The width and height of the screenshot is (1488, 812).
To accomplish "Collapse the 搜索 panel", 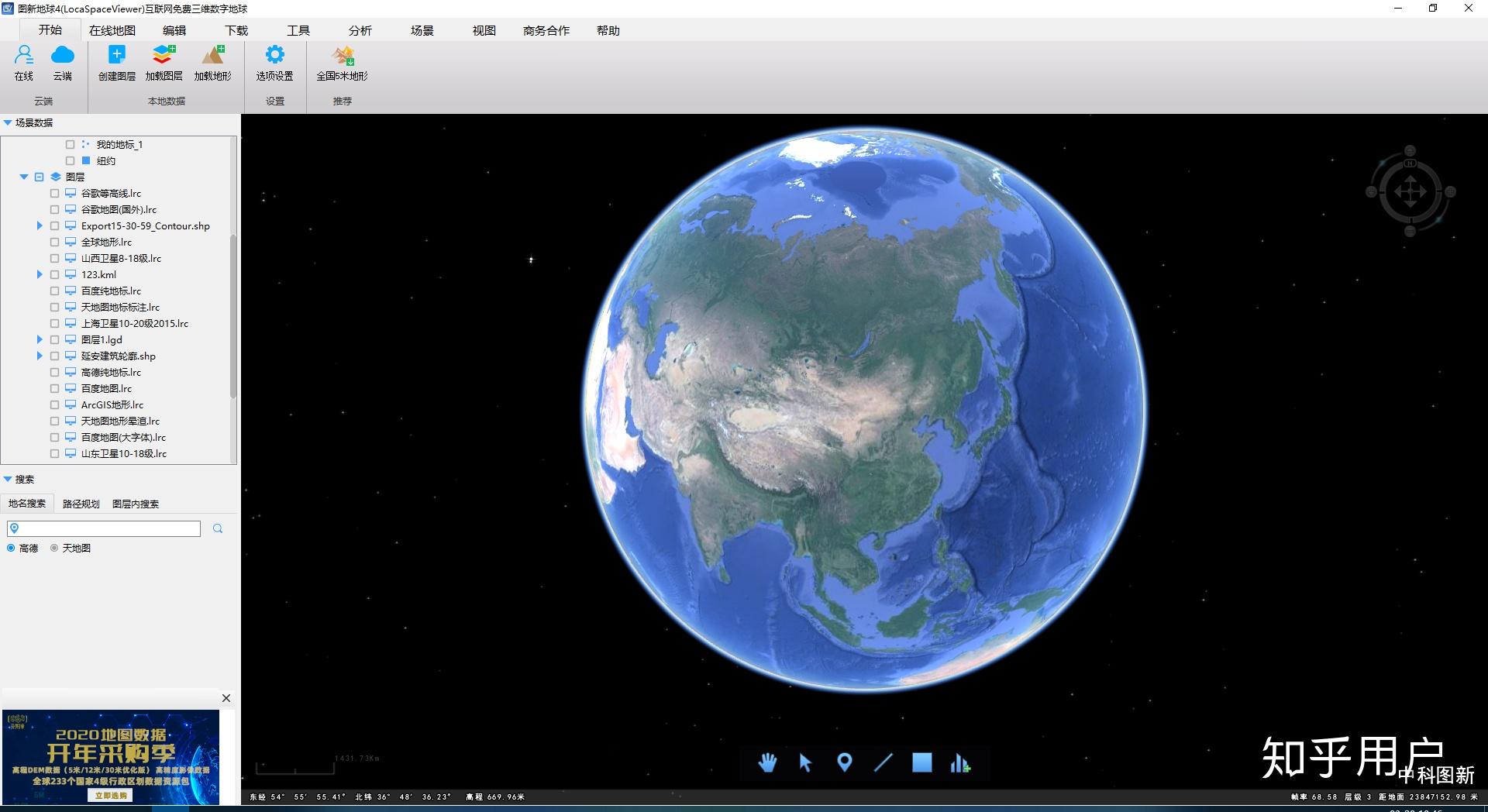I will pos(8,479).
